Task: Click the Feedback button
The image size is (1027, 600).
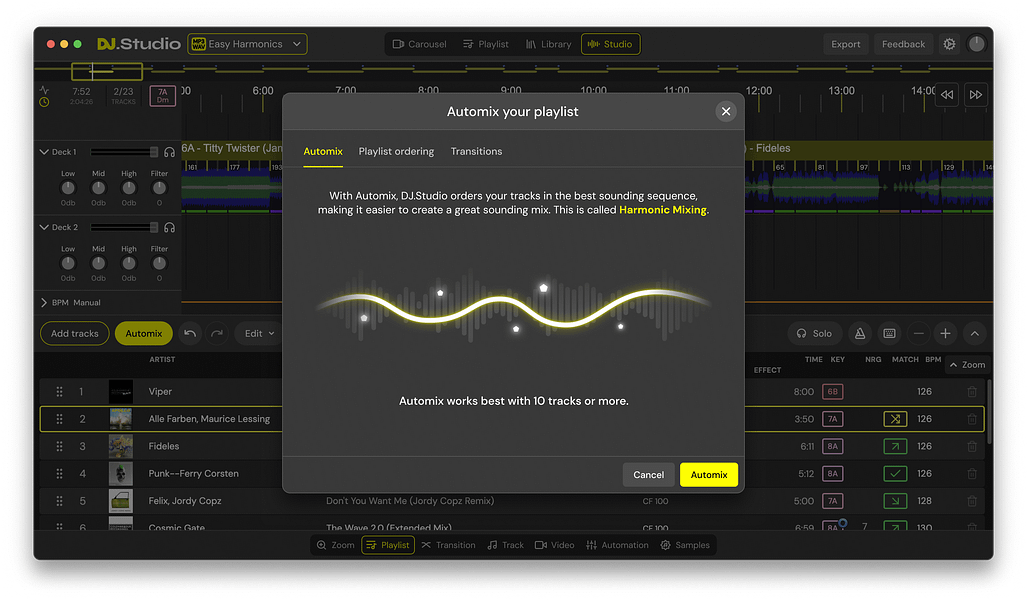Action: tap(903, 44)
